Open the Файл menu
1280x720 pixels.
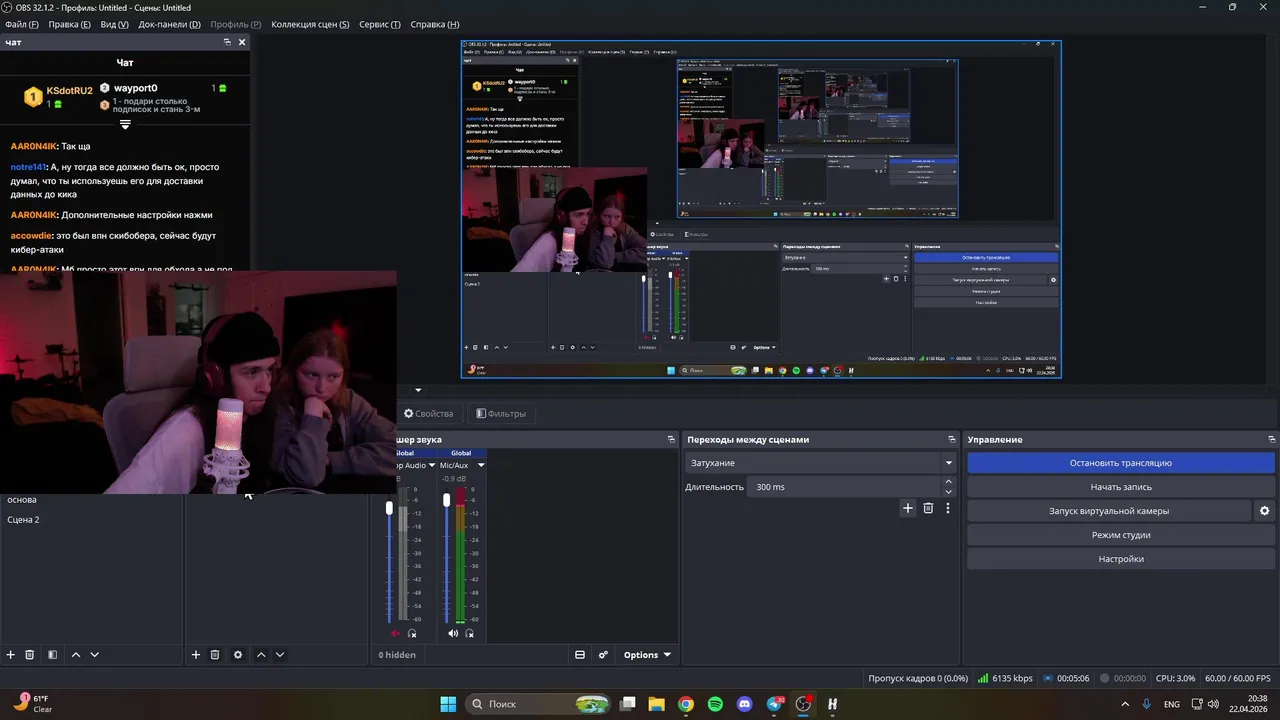[22, 24]
